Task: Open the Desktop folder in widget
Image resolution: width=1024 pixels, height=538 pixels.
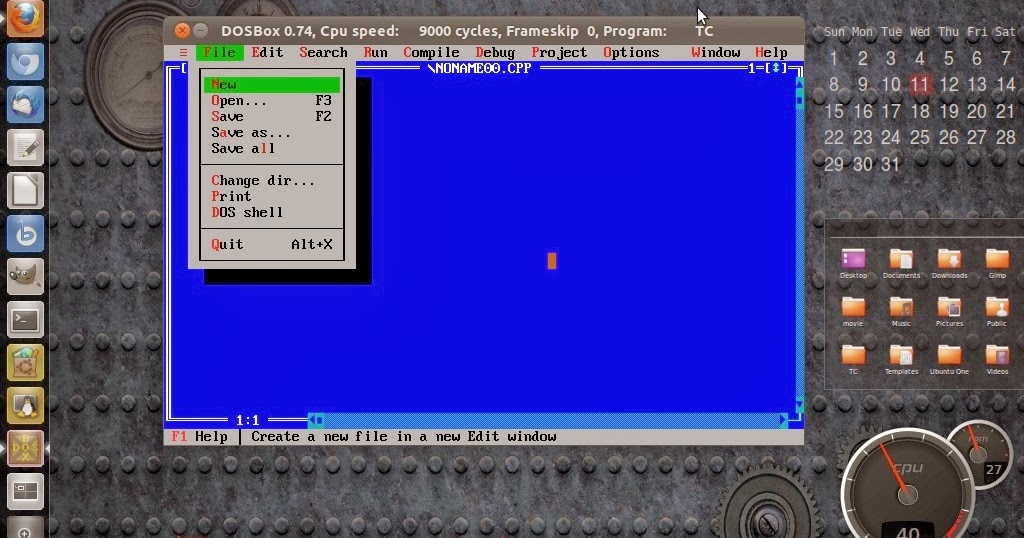Action: tap(853, 264)
